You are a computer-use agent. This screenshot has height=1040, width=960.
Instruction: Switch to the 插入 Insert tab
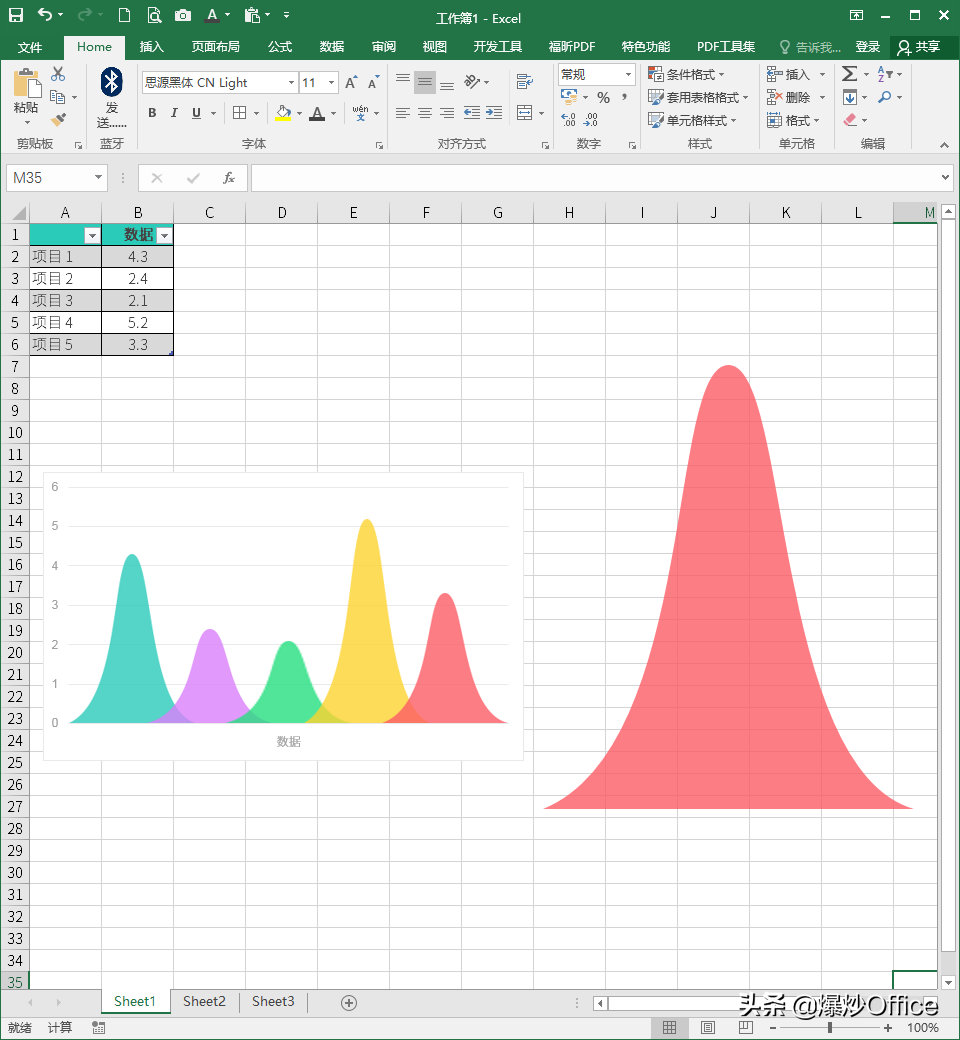151,46
